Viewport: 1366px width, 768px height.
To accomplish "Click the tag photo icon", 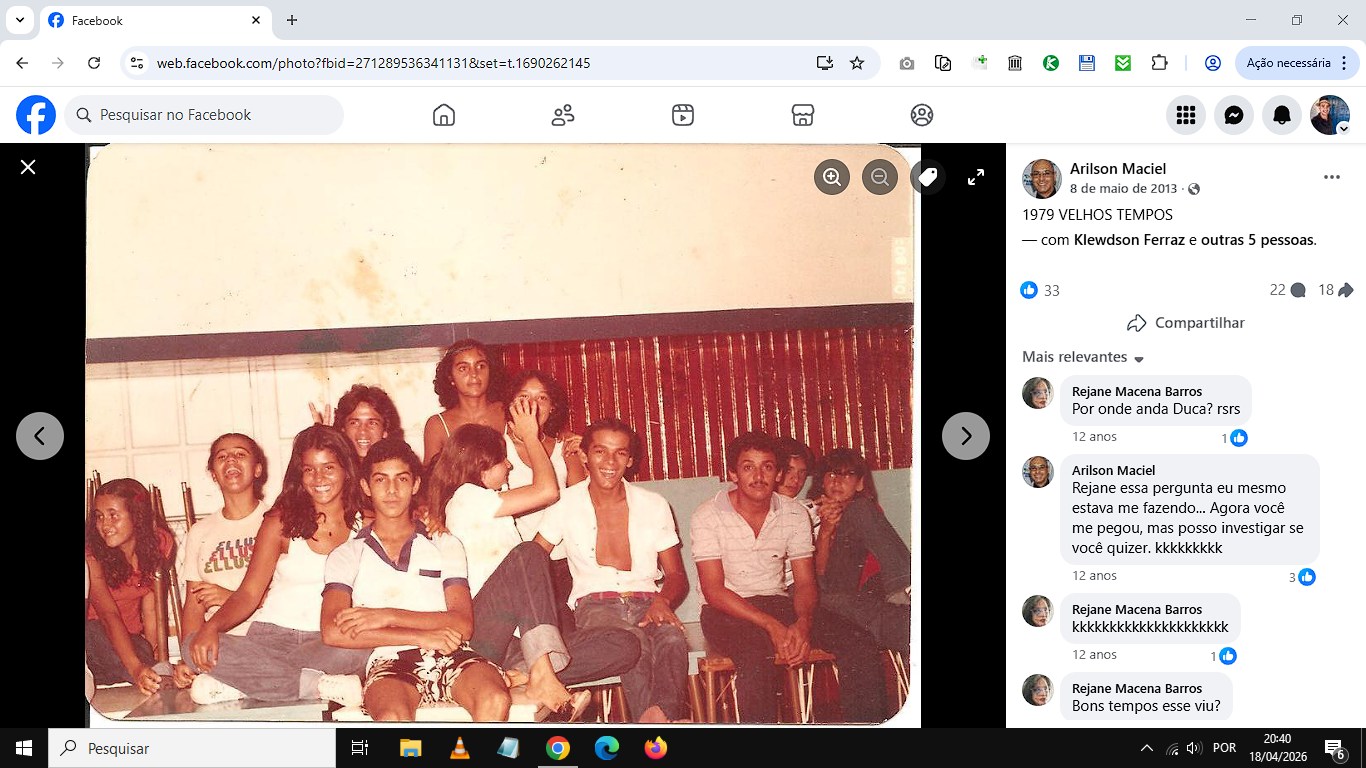I will click(928, 177).
